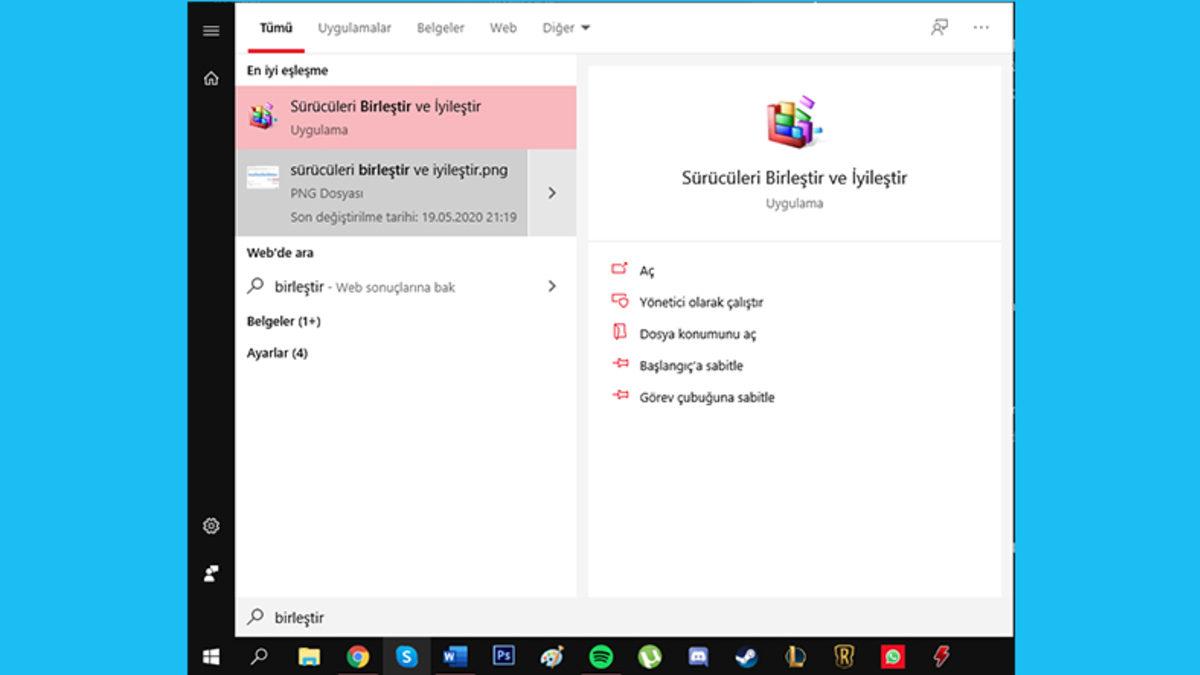Expand the PNG file result chevron

click(552, 192)
